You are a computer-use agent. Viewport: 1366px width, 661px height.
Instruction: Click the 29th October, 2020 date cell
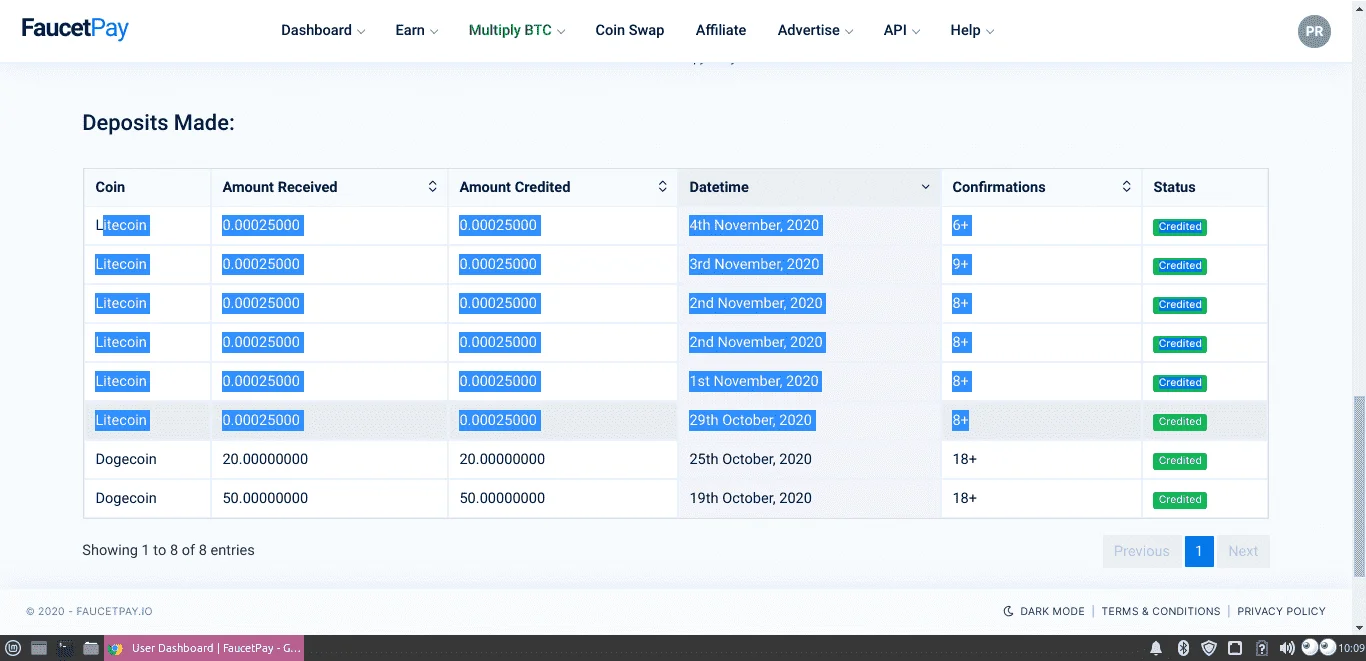(809, 420)
